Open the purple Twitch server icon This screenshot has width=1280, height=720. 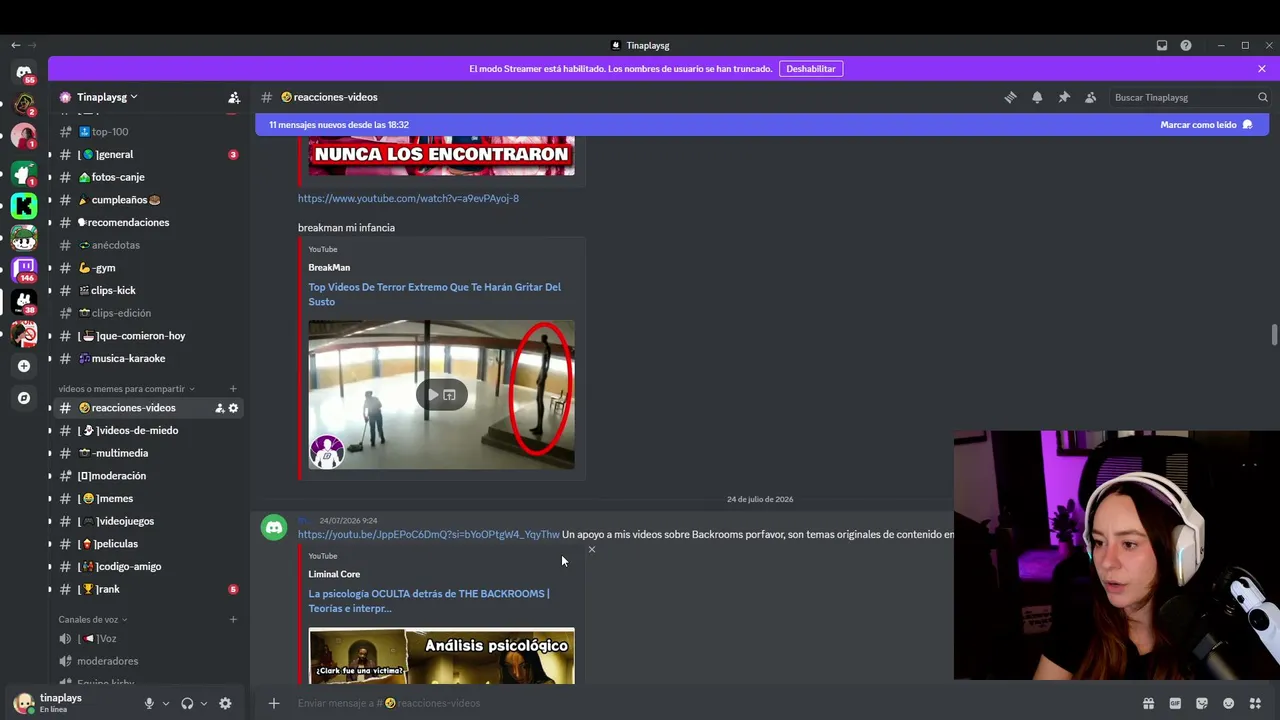(24, 269)
